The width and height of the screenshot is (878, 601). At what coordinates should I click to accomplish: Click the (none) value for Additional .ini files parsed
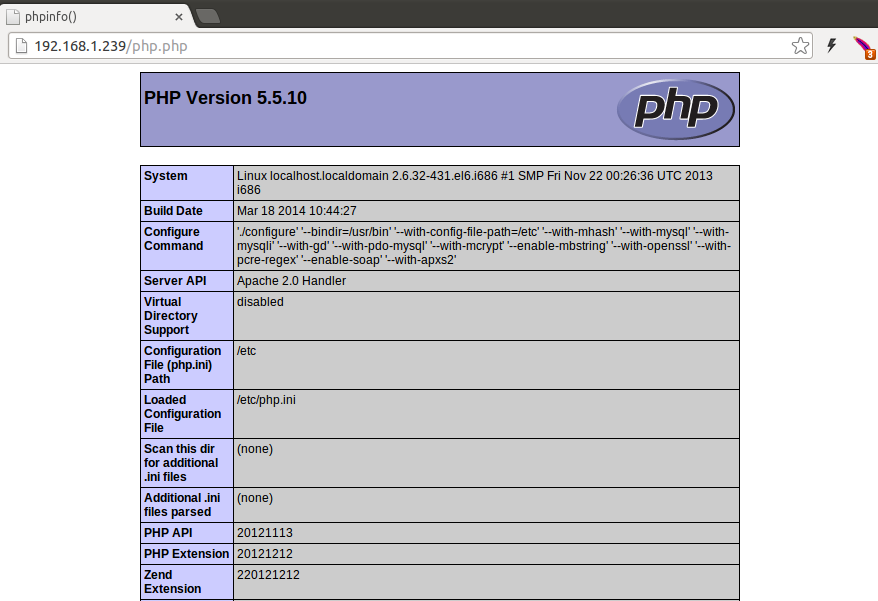coord(255,498)
